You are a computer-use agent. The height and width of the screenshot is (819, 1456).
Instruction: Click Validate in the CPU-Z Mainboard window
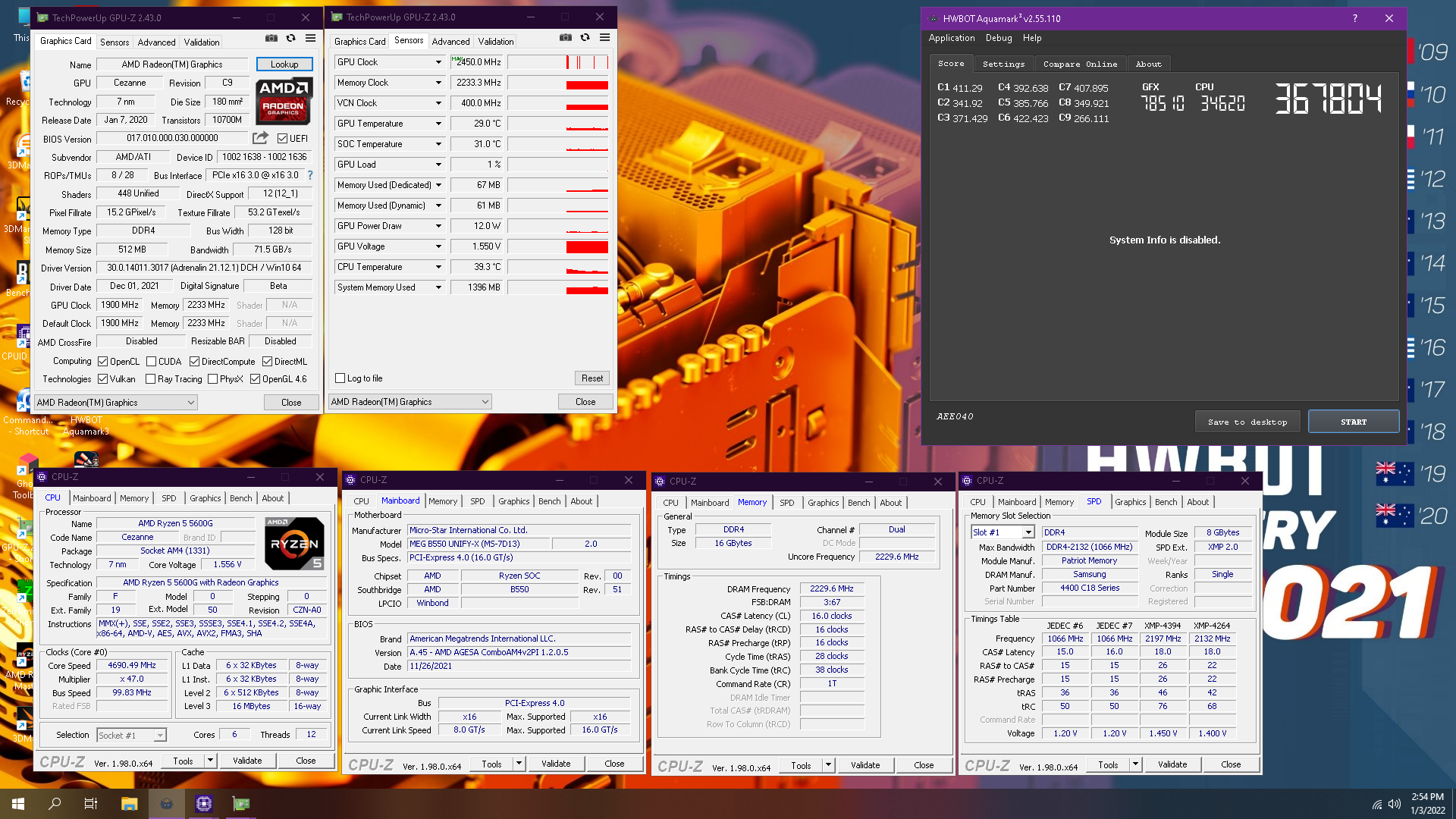[556, 764]
